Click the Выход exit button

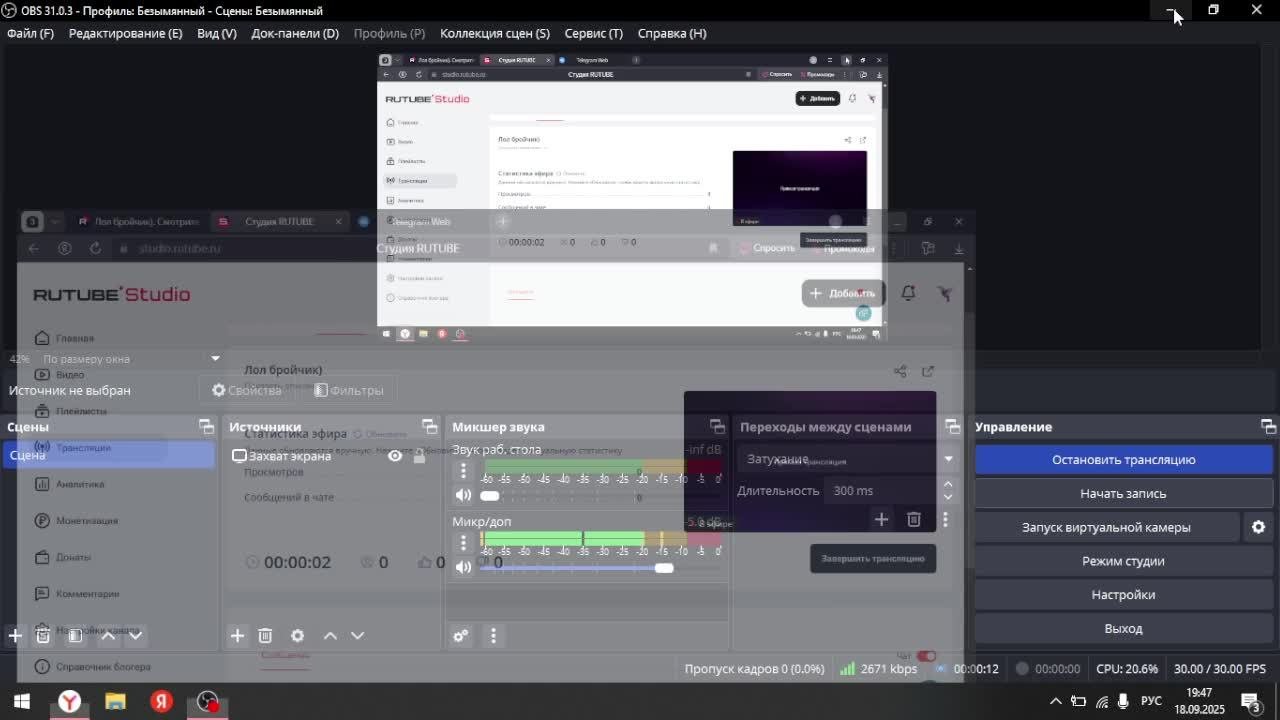[x=1124, y=629]
